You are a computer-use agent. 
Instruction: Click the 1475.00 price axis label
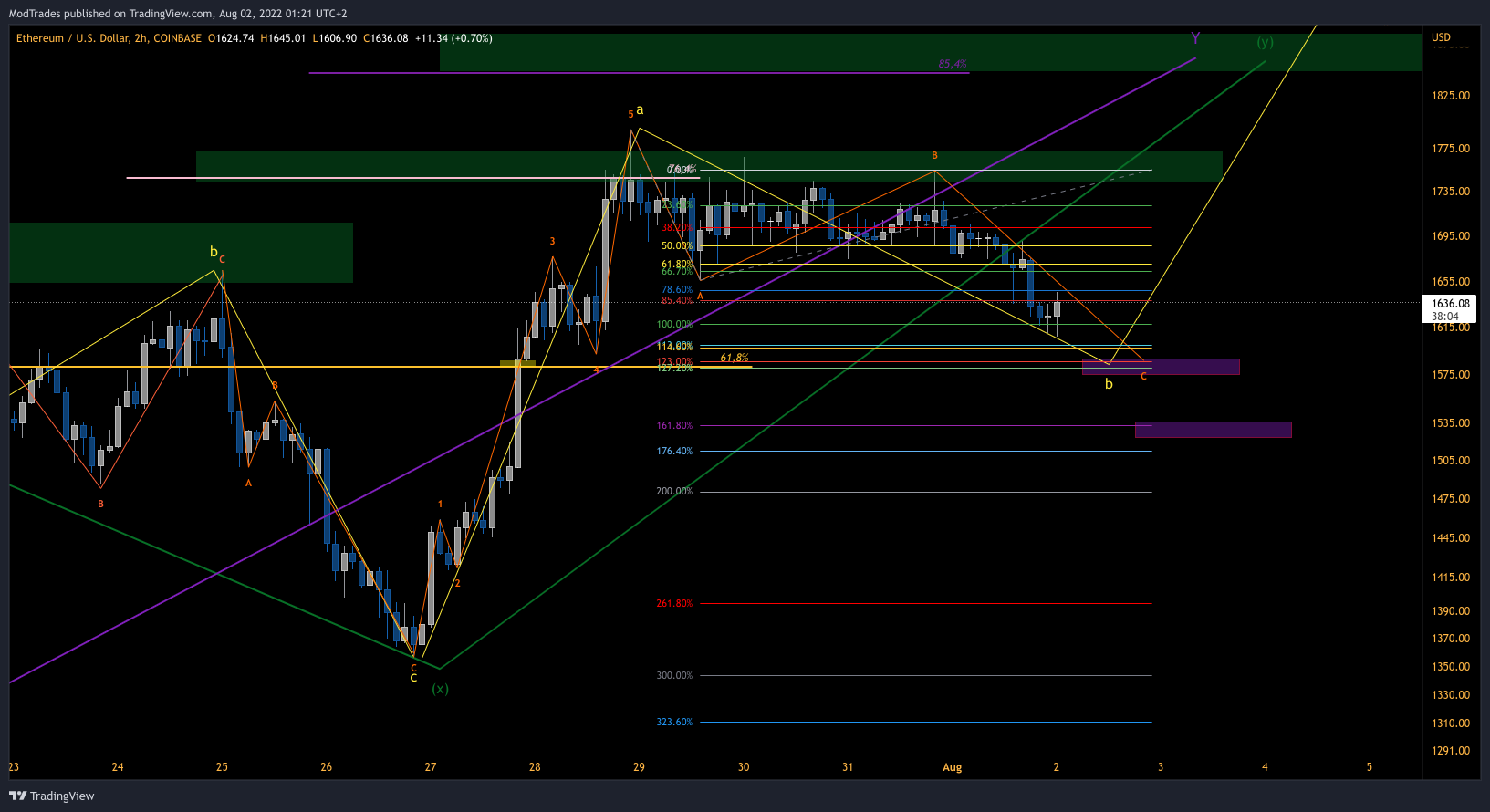(x=1451, y=499)
